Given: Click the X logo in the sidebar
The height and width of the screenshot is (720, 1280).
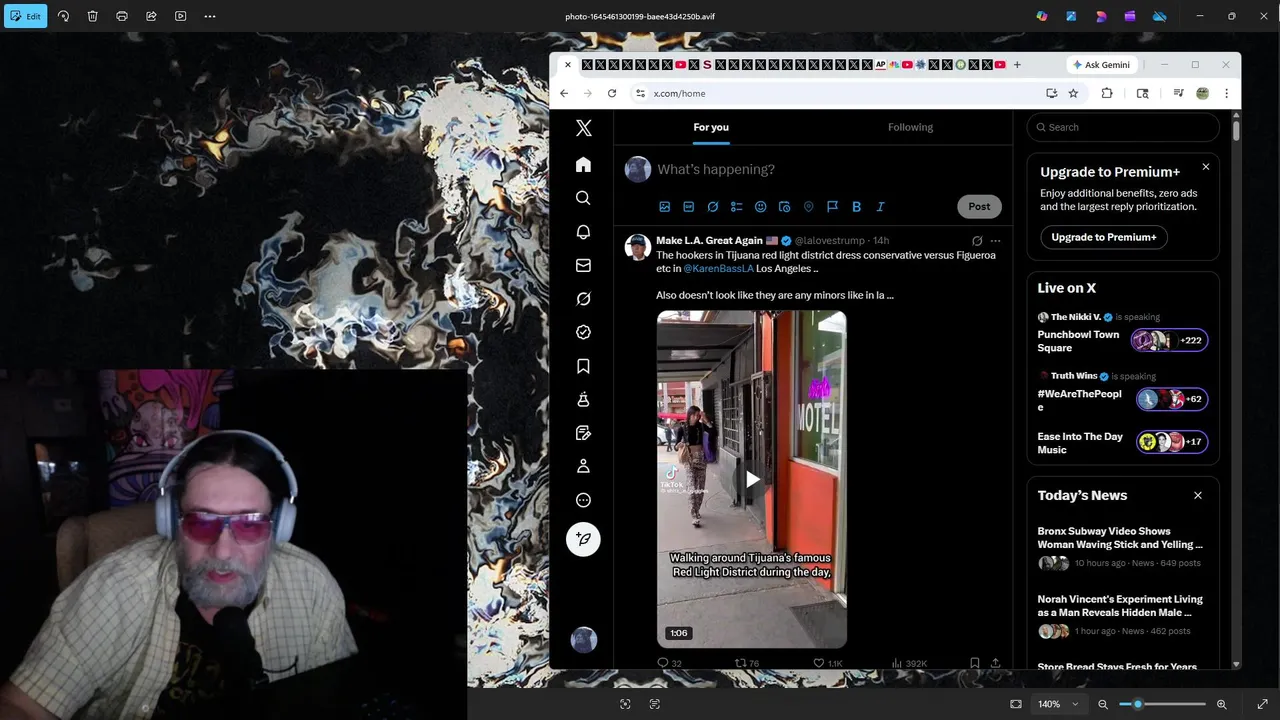Looking at the screenshot, I should [x=584, y=128].
